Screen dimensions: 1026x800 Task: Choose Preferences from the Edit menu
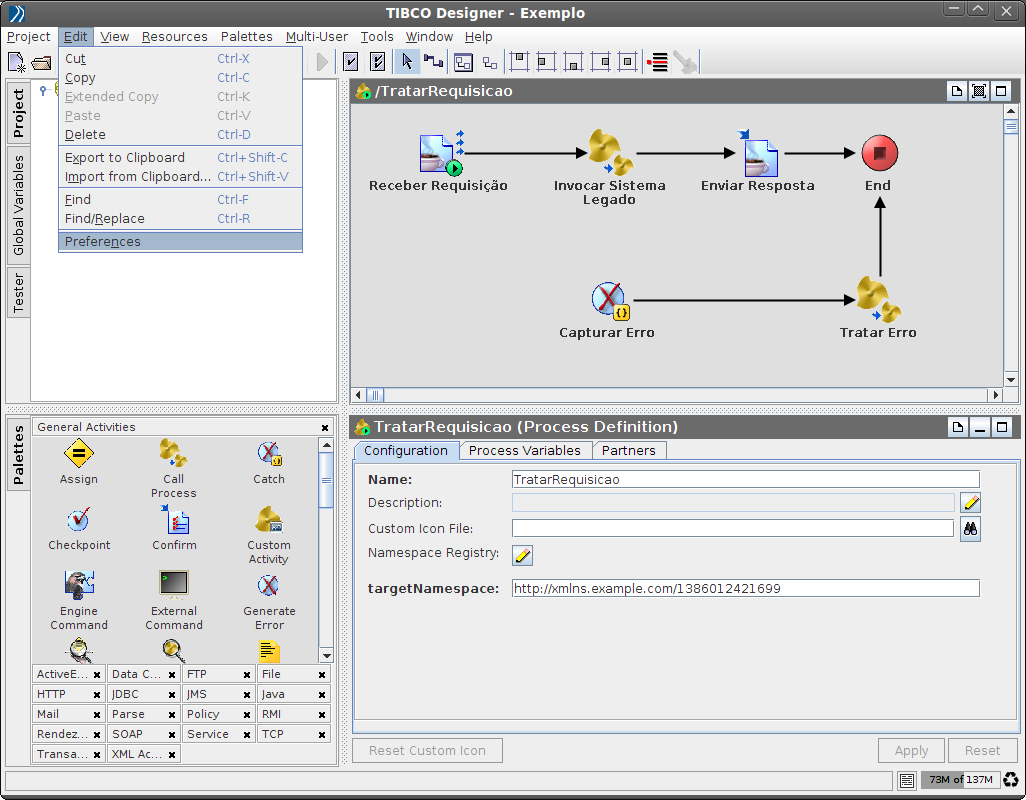[103, 242]
